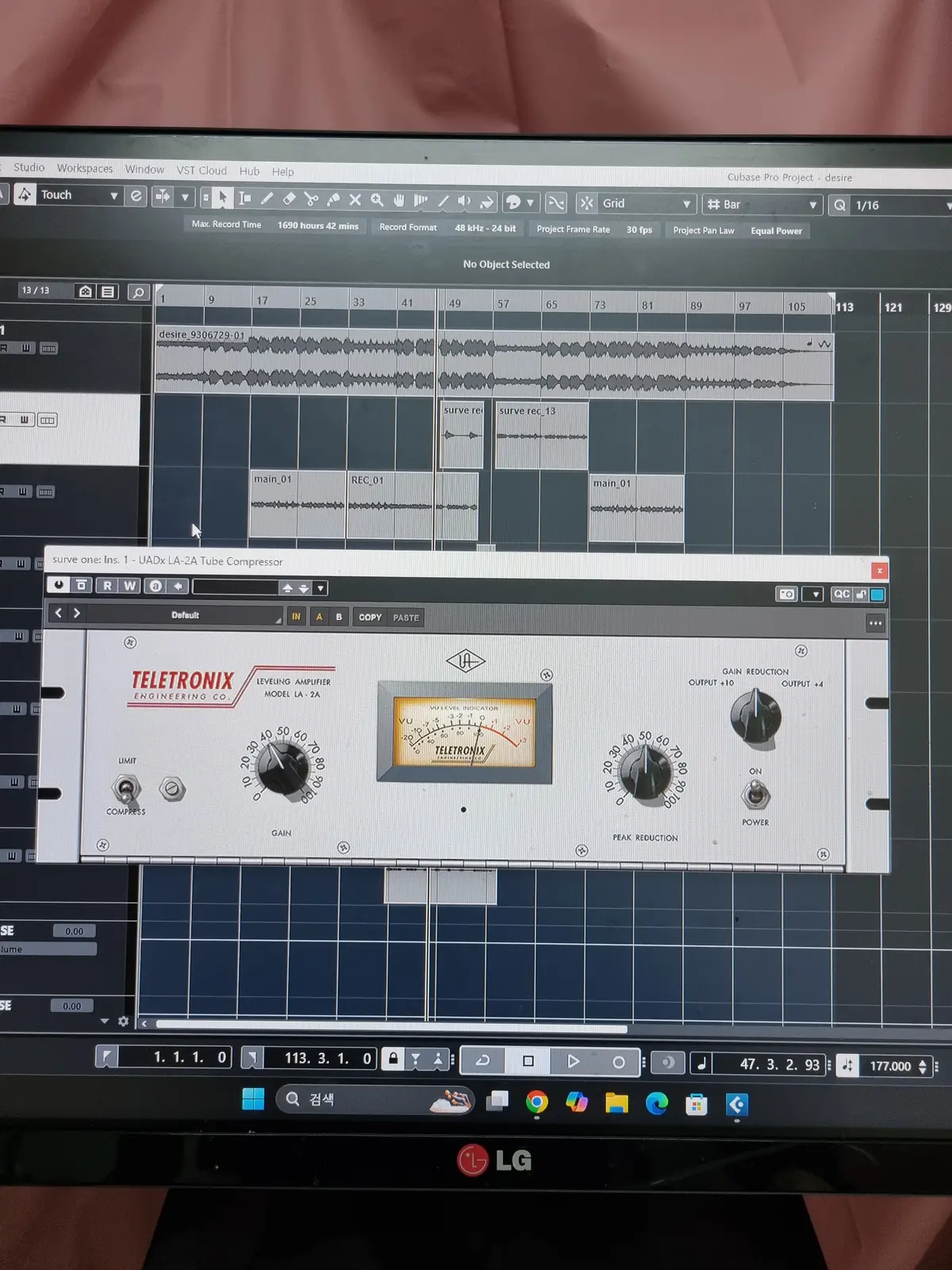Toggle plug-in bypass power button

[x=59, y=585]
